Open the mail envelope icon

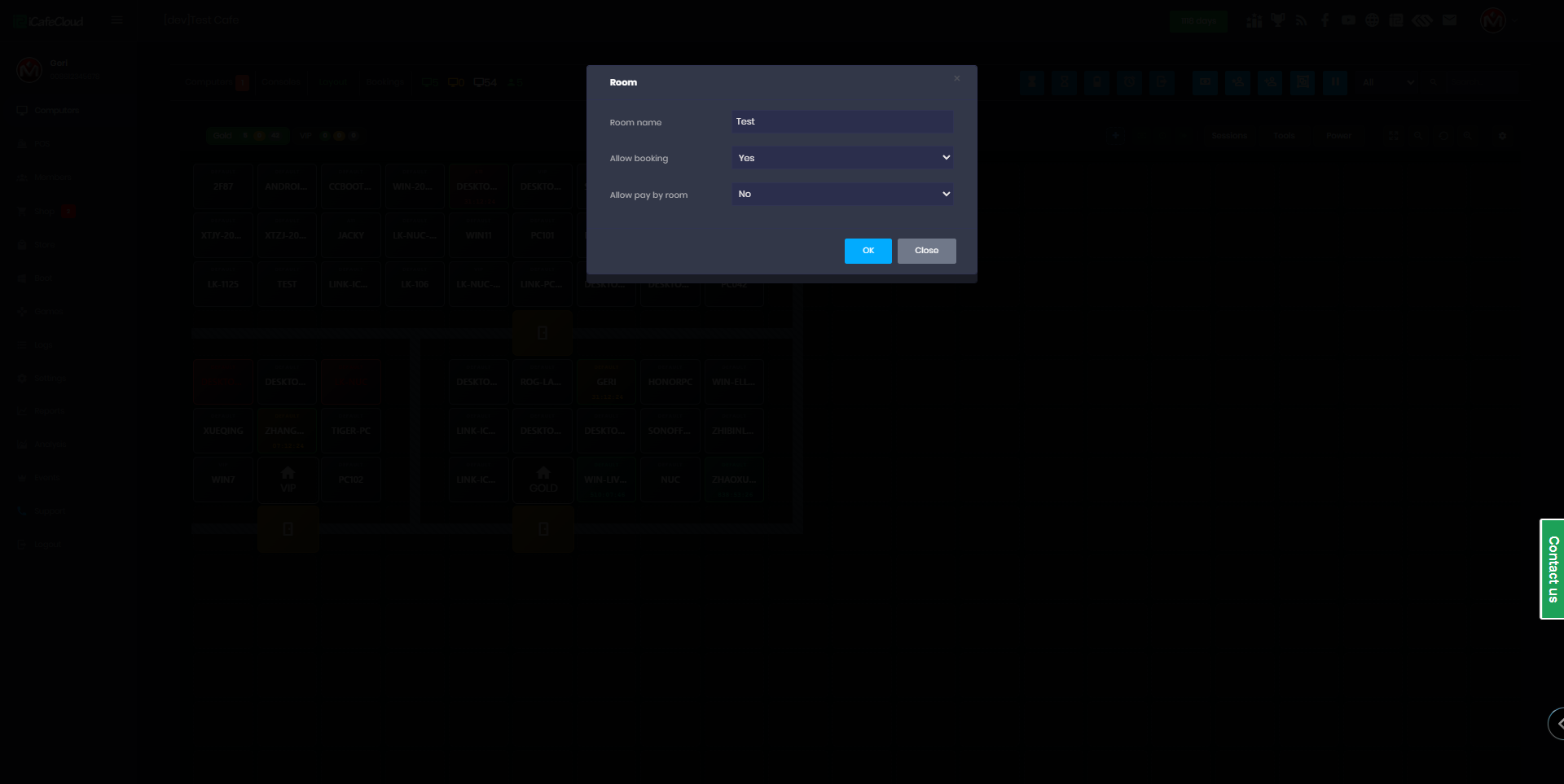1449,20
